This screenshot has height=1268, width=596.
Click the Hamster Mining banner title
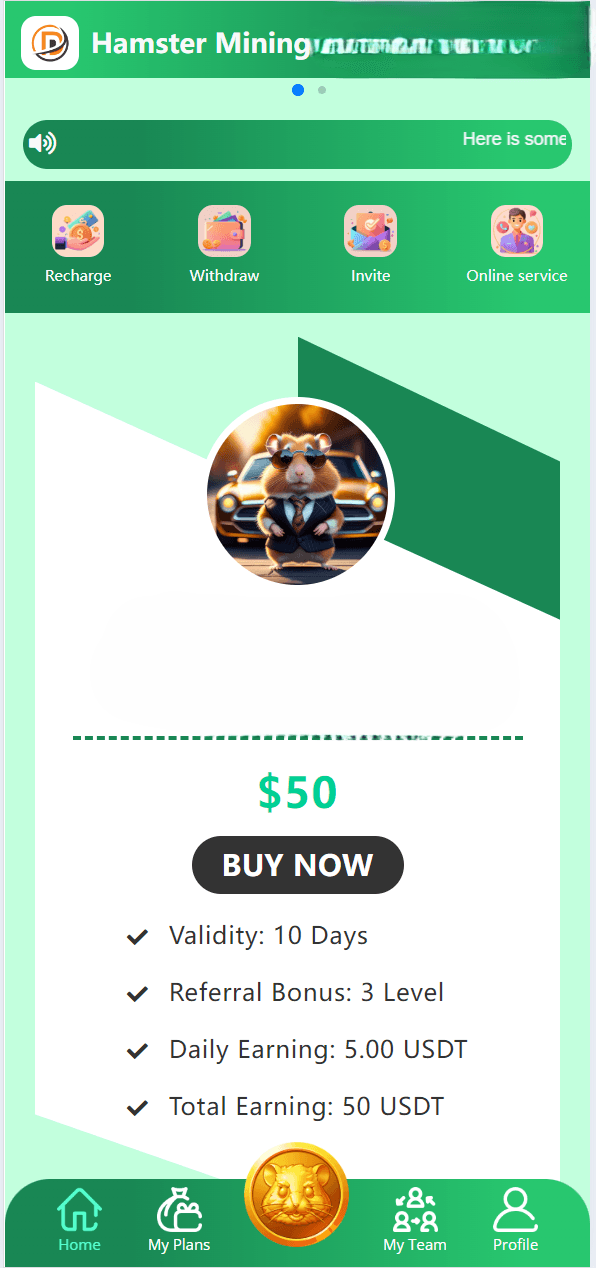pyautogui.click(x=201, y=44)
